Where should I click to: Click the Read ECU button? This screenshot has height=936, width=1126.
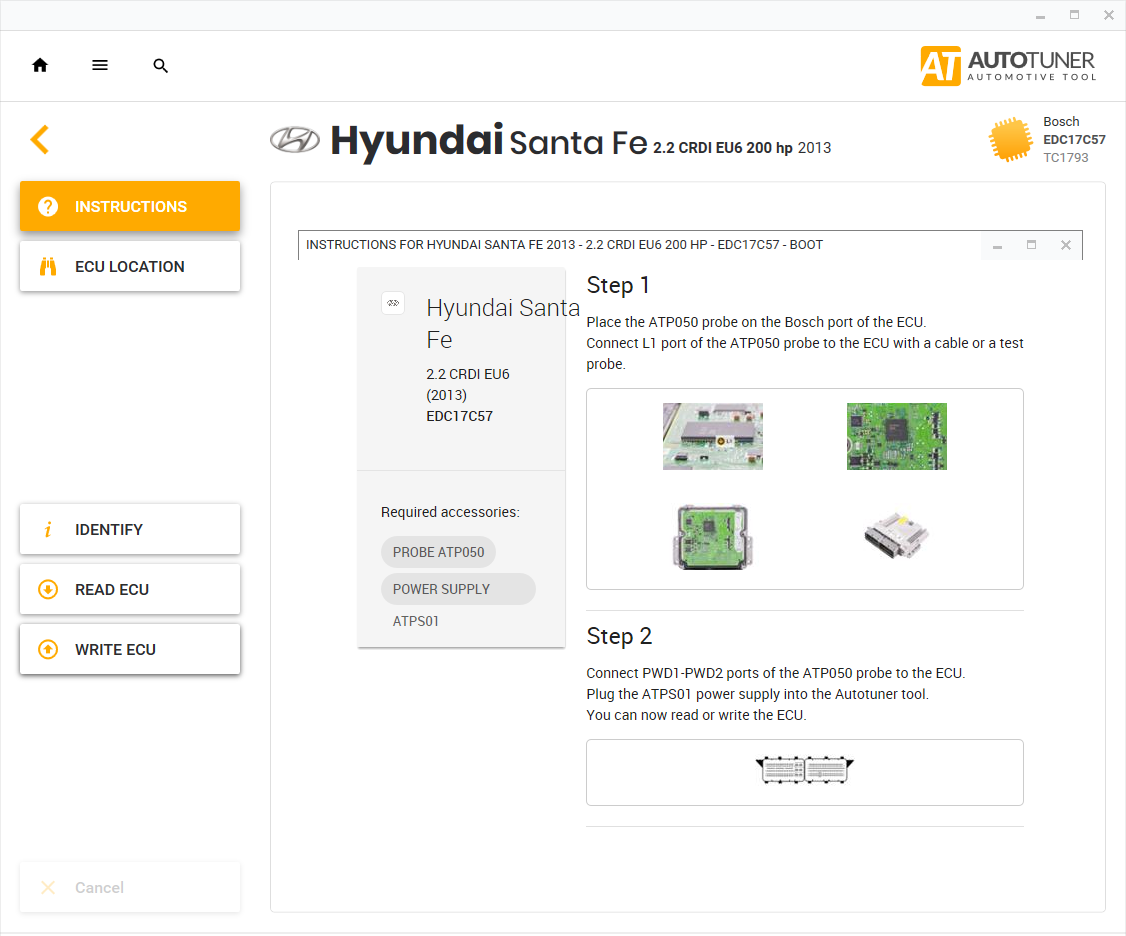130,590
